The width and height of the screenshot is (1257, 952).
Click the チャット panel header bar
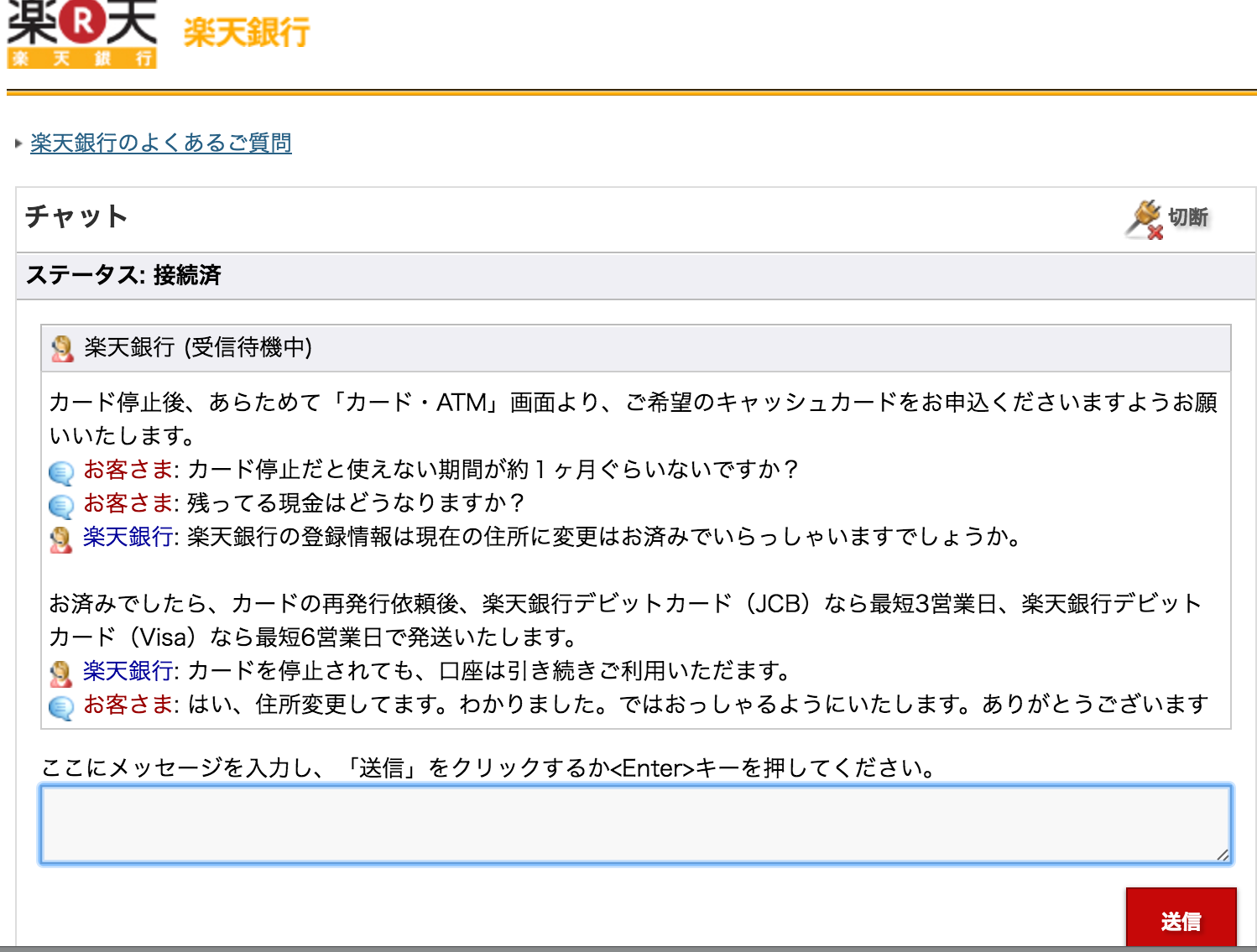(587, 216)
